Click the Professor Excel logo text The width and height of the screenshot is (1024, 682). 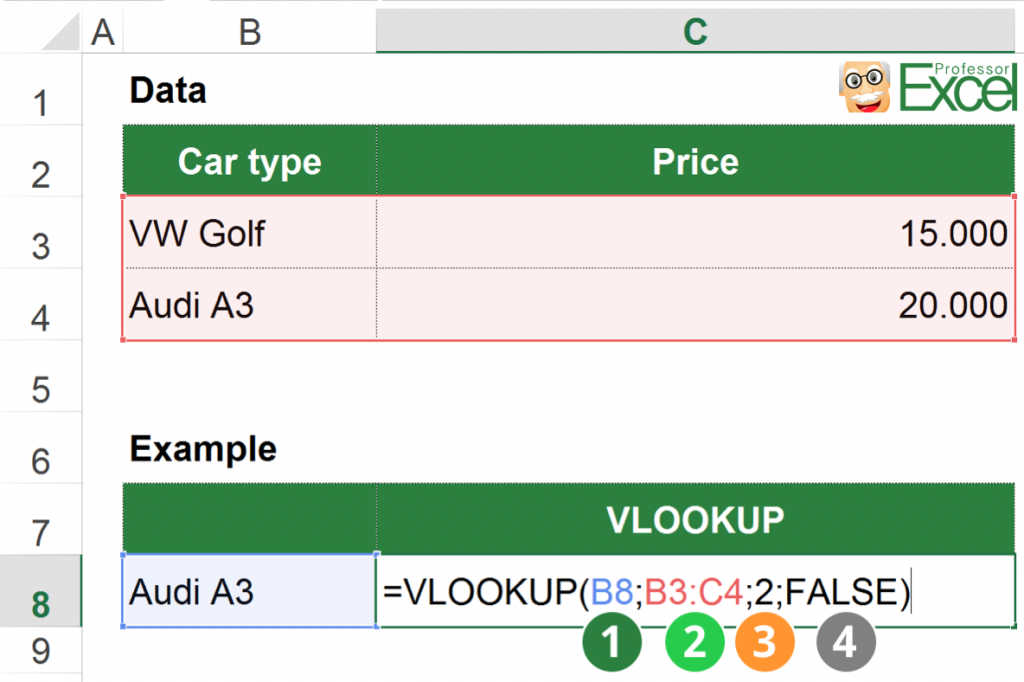click(958, 87)
